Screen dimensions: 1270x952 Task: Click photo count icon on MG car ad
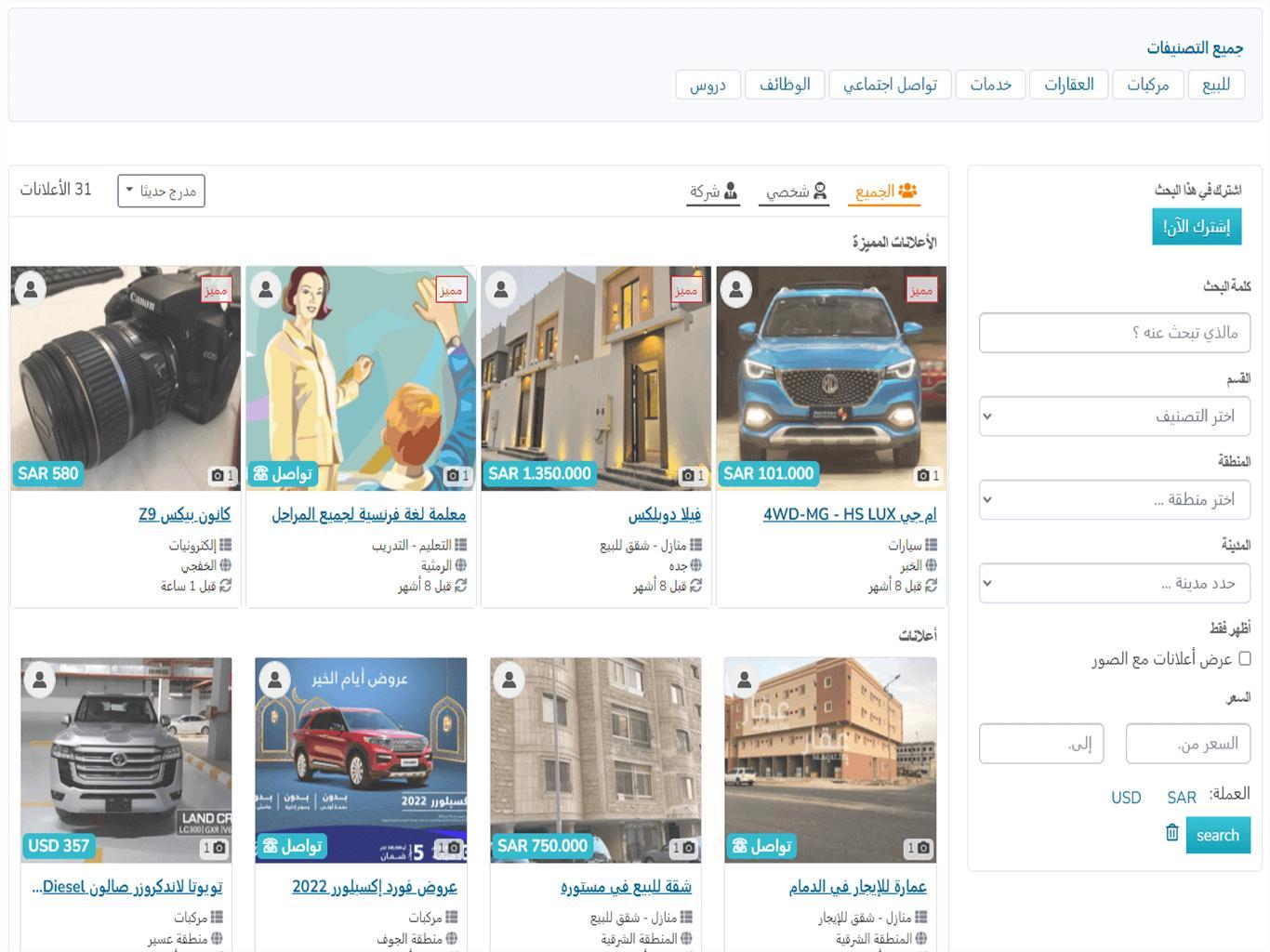[x=929, y=475]
